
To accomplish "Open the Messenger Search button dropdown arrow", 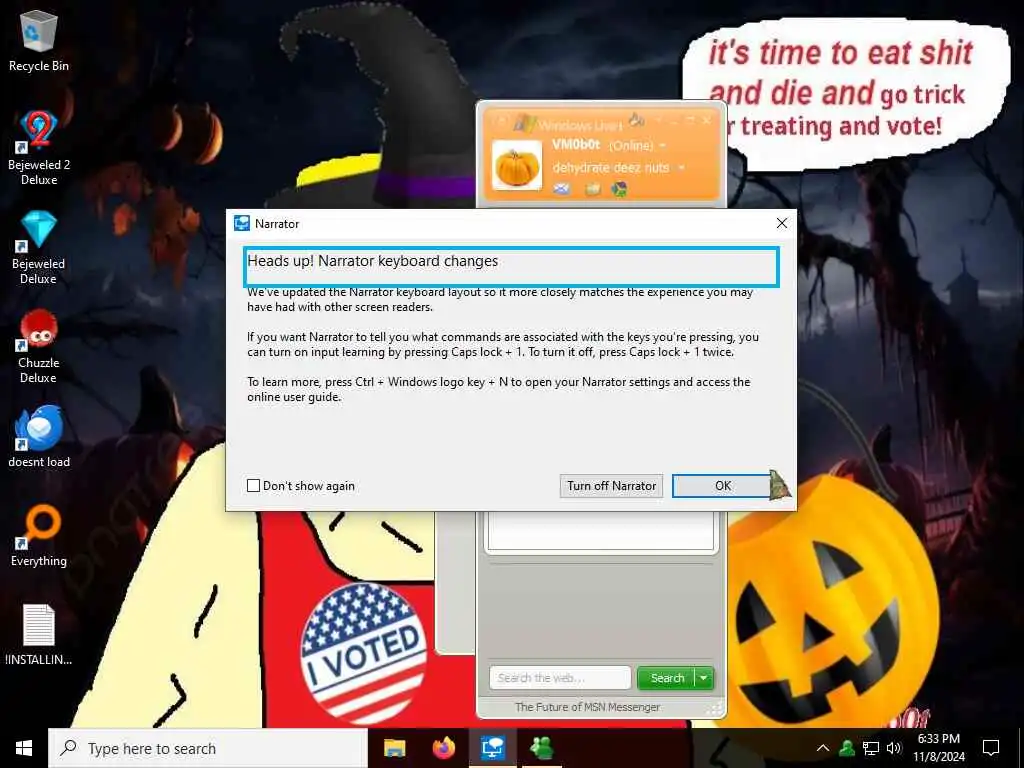I will point(704,678).
